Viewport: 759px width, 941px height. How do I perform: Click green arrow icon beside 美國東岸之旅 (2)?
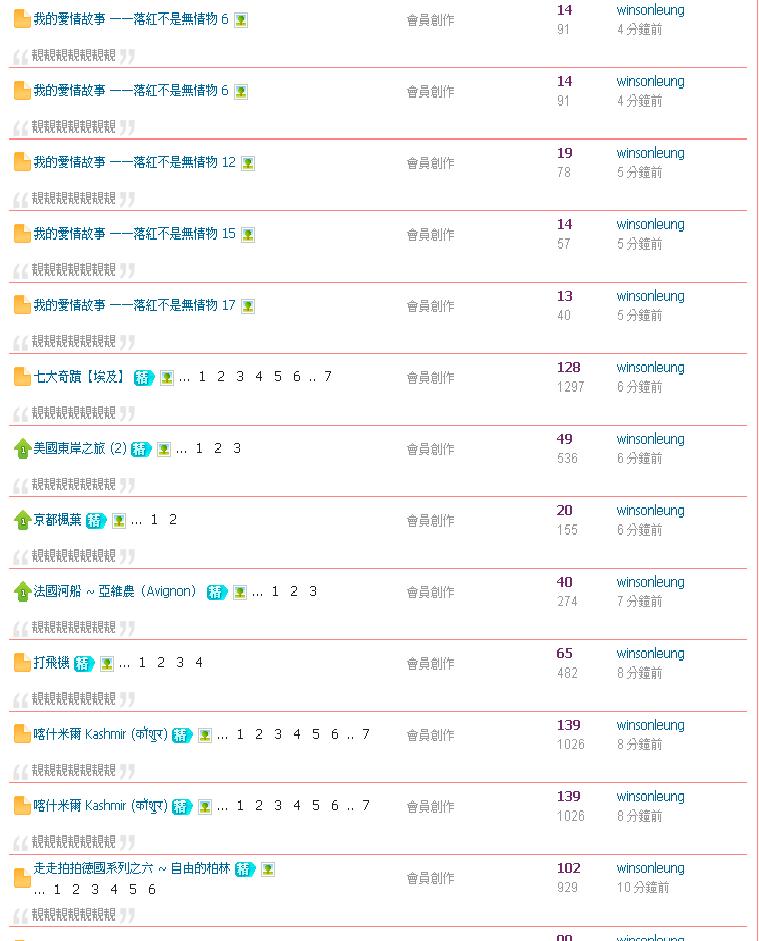coord(22,449)
